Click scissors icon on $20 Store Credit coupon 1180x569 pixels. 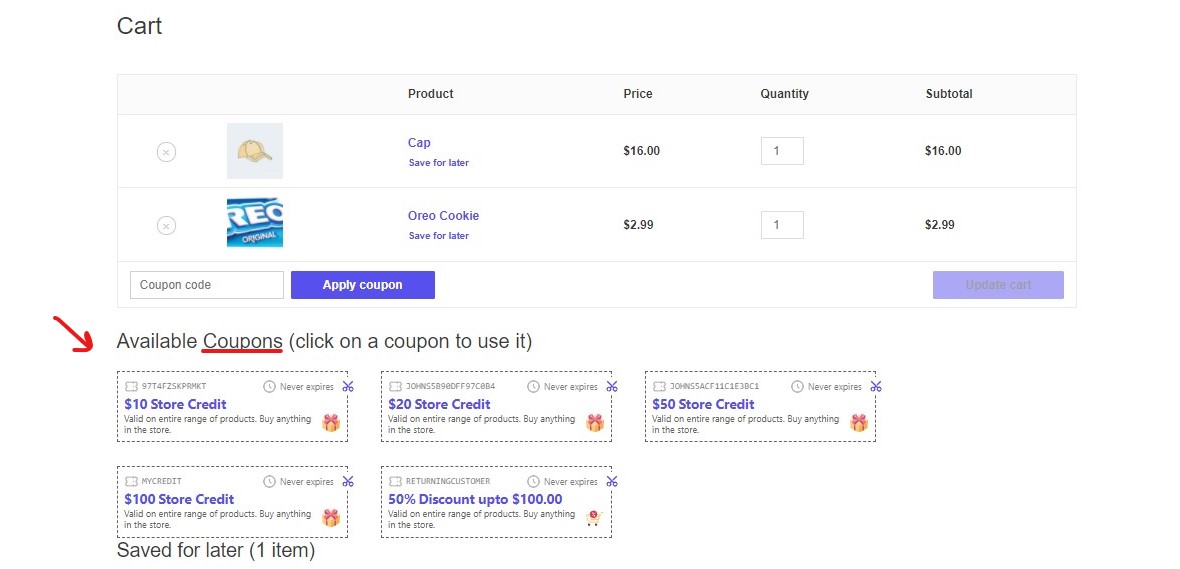coord(612,386)
